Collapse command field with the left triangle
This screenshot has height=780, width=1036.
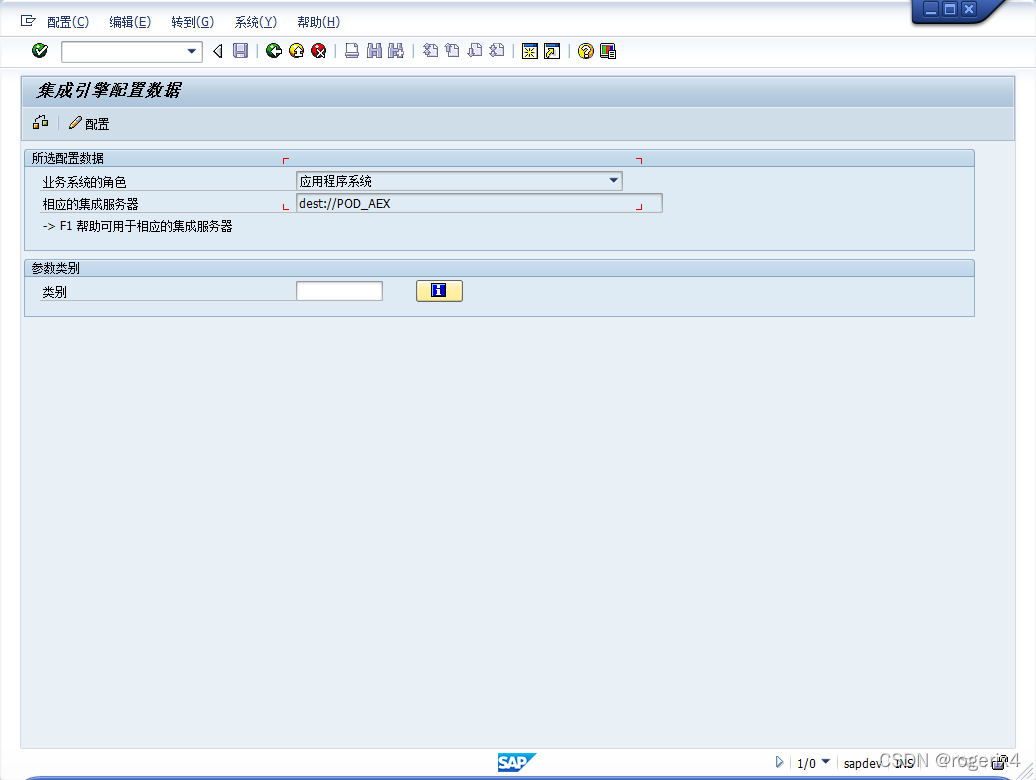pyautogui.click(x=217, y=51)
